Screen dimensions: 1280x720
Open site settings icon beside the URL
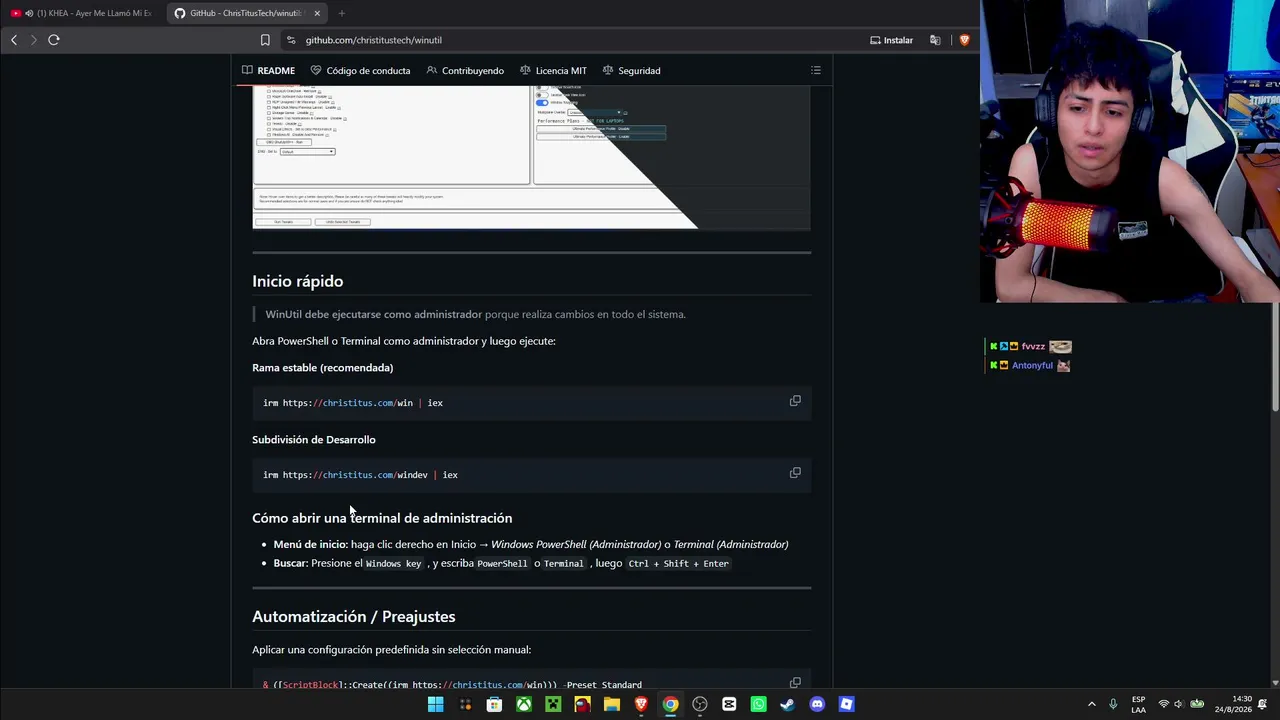(291, 40)
